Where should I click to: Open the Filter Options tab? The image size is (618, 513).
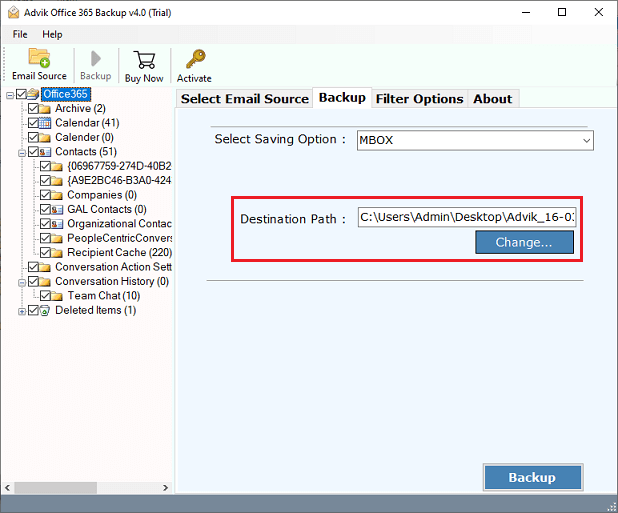(419, 99)
